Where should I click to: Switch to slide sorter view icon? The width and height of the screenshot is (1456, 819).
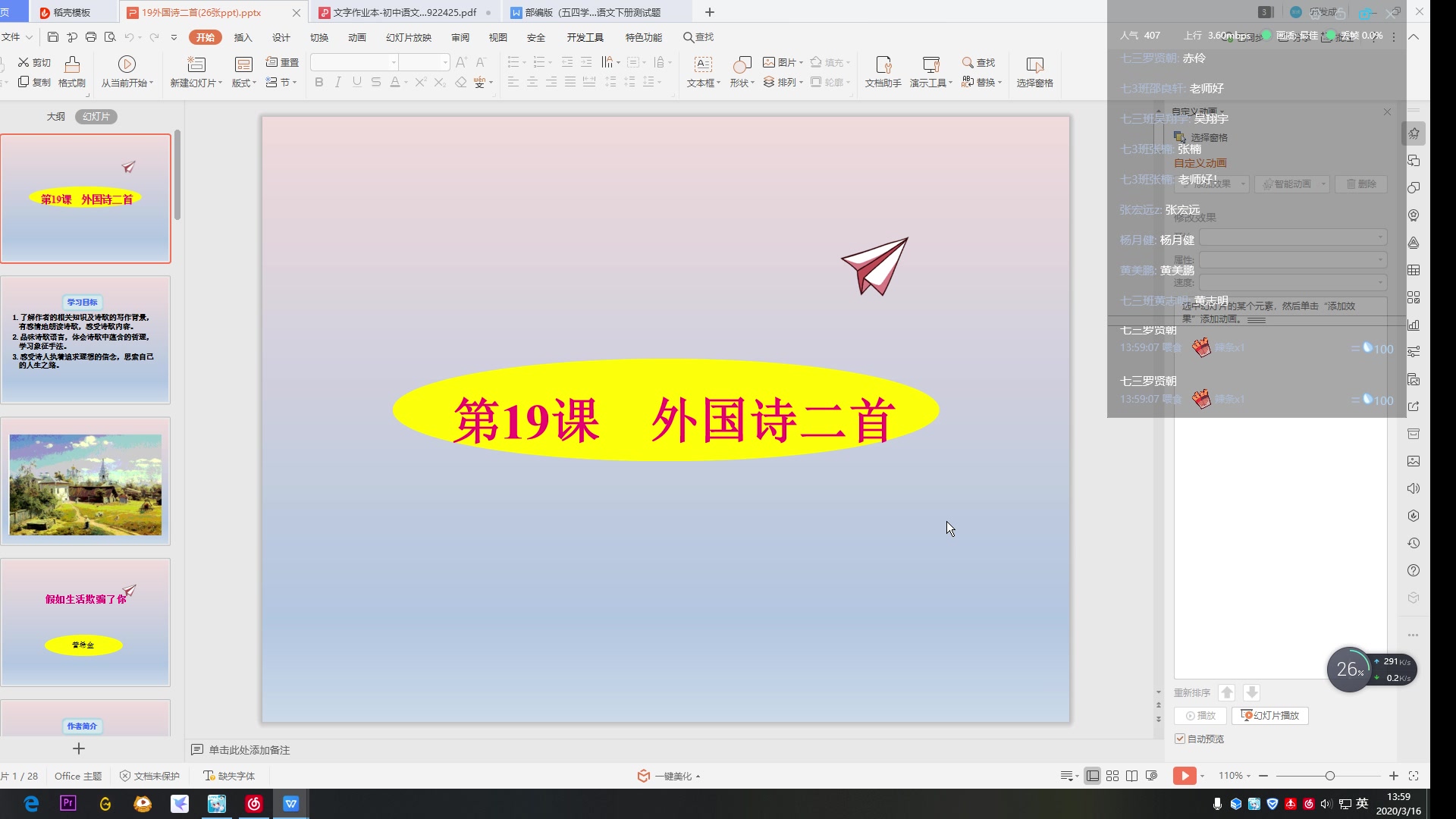pyautogui.click(x=1112, y=776)
